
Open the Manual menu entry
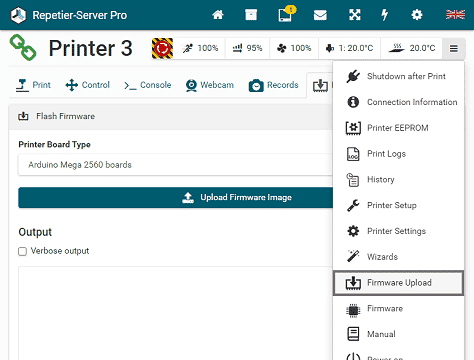coord(399,334)
